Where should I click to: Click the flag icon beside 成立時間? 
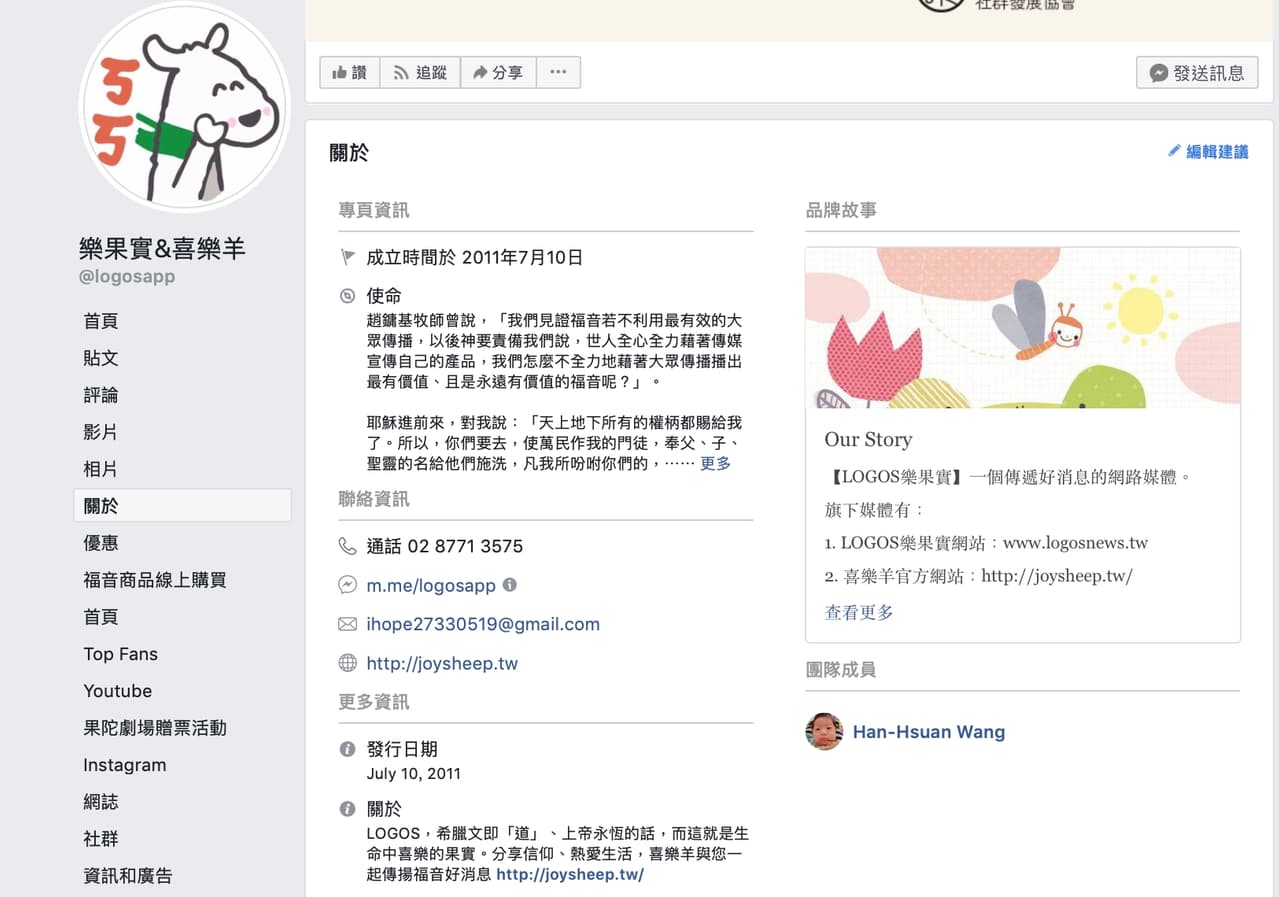(347, 258)
